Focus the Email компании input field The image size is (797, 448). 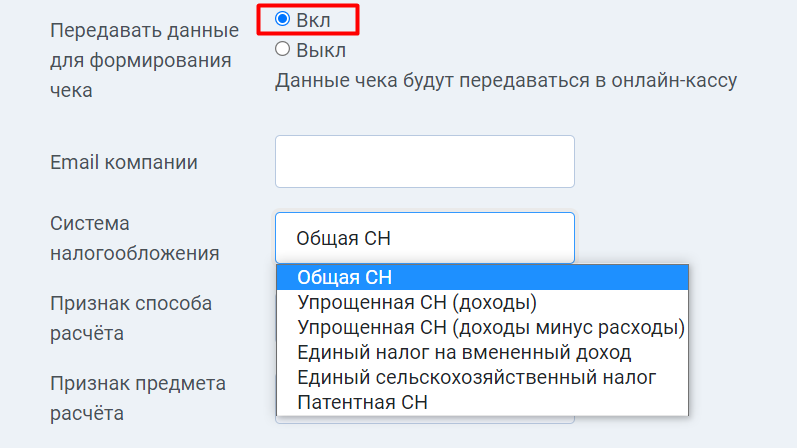click(425, 161)
